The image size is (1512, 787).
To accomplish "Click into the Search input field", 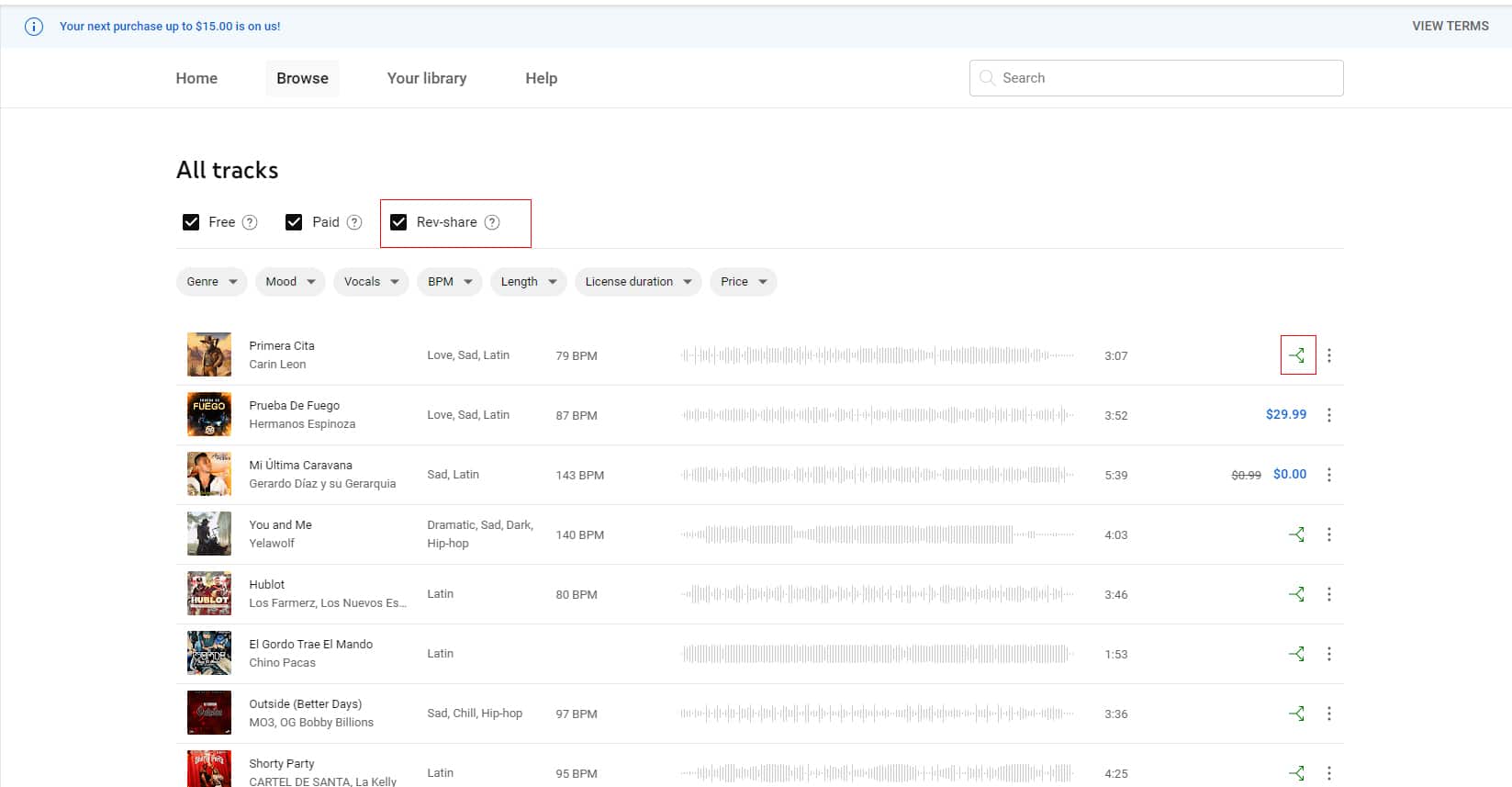I will (1157, 78).
